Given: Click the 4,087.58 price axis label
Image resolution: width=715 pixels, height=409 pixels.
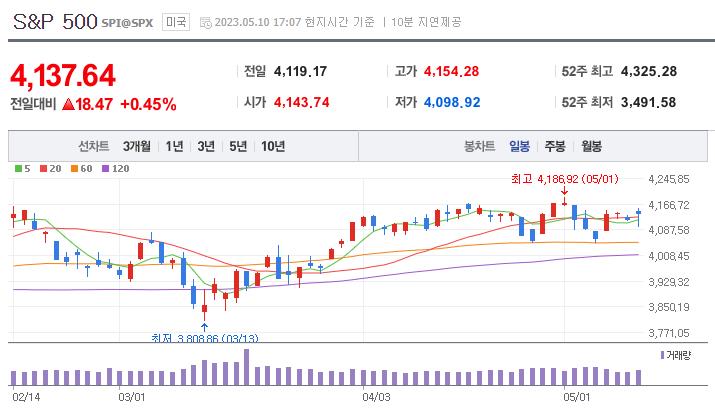Looking at the screenshot, I should pyautogui.click(x=669, y=230).
